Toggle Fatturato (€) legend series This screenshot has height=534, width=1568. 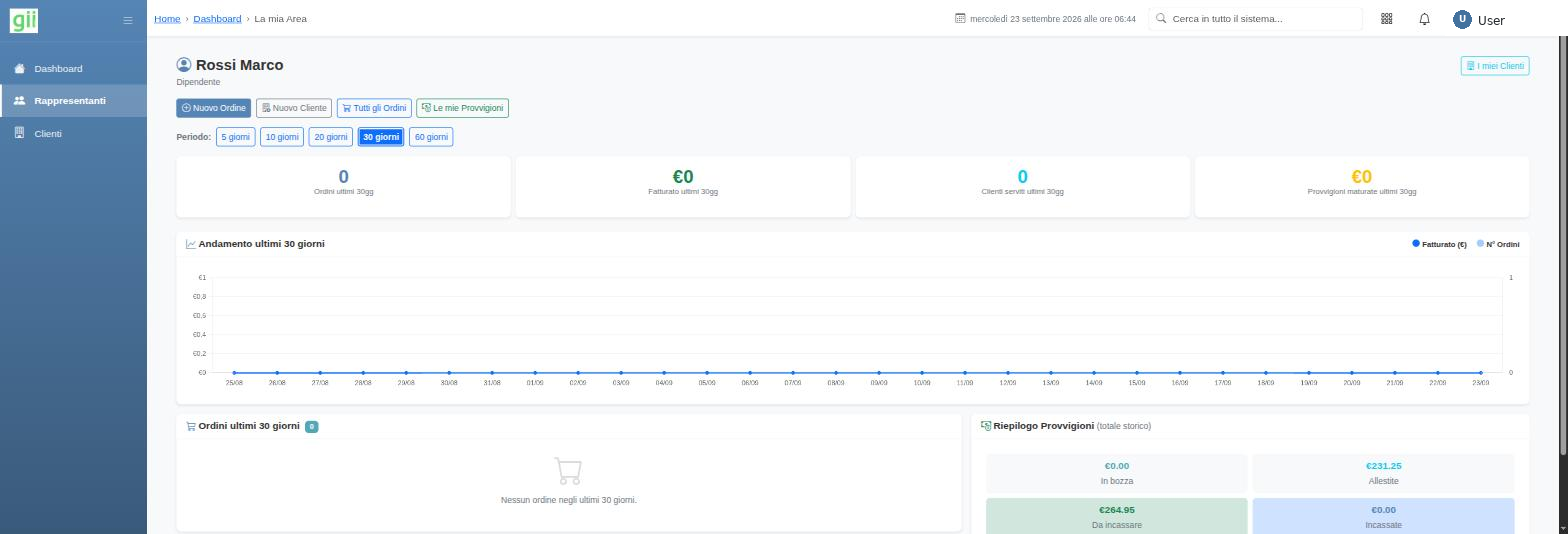click(1439, 244)
